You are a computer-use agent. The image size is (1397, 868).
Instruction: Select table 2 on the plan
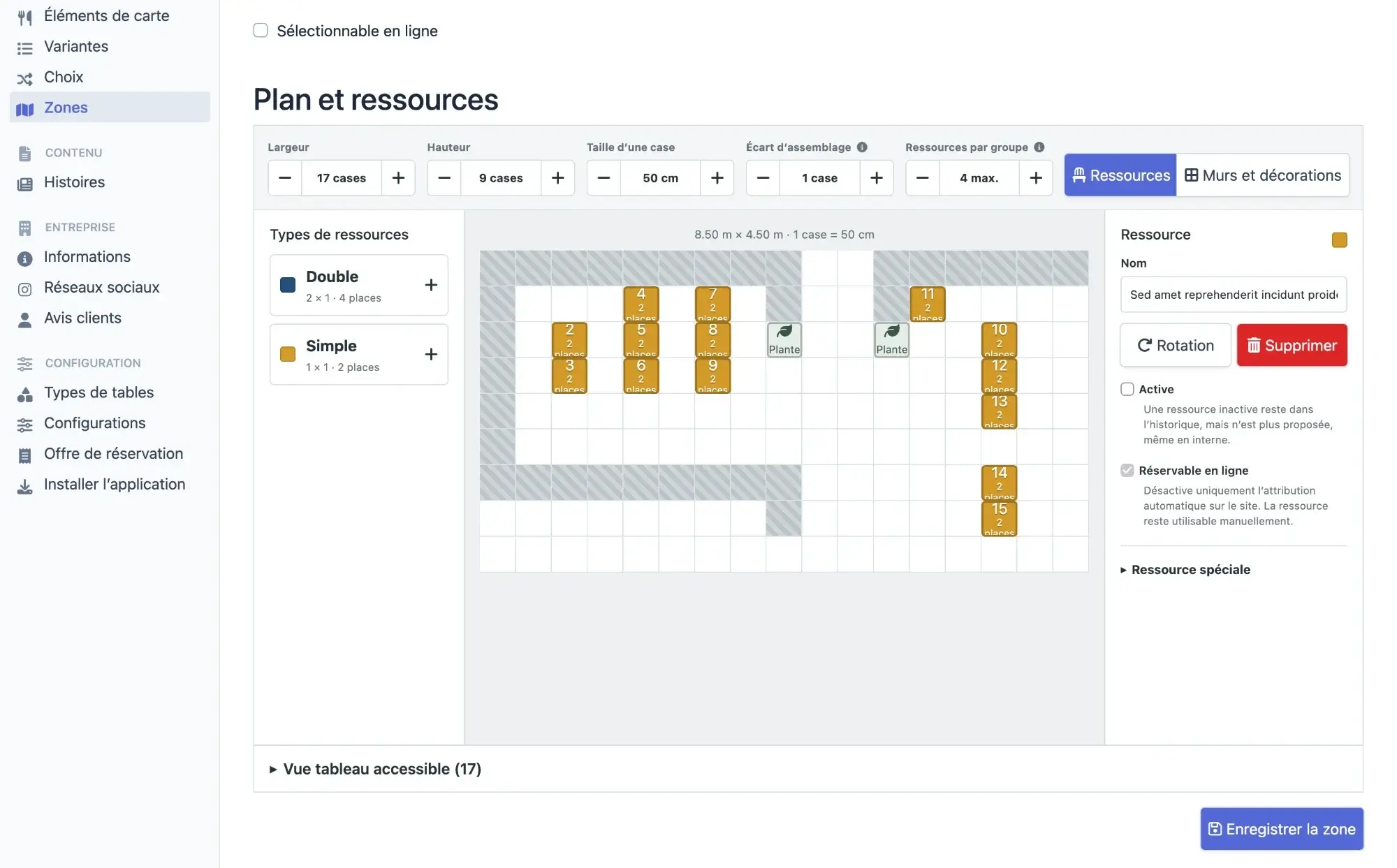[569, 339]
